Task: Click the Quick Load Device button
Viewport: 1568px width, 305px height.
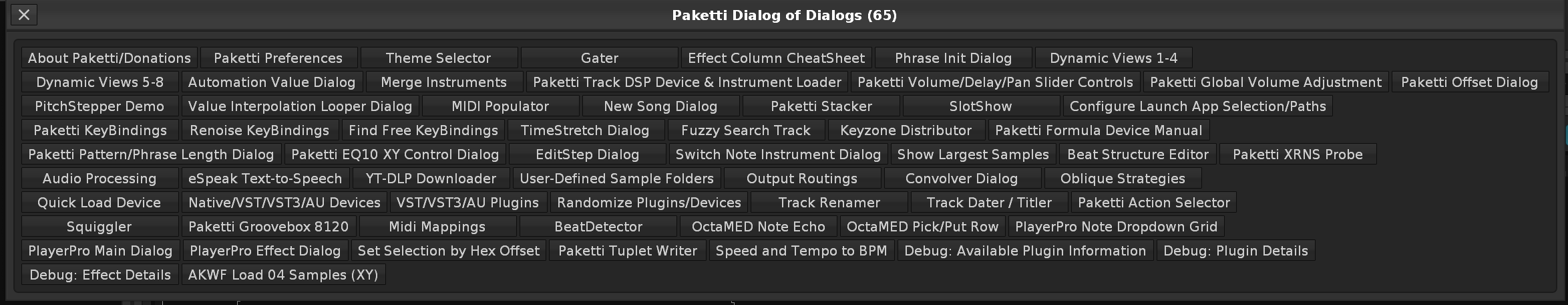Action: [x=99, y=203]
